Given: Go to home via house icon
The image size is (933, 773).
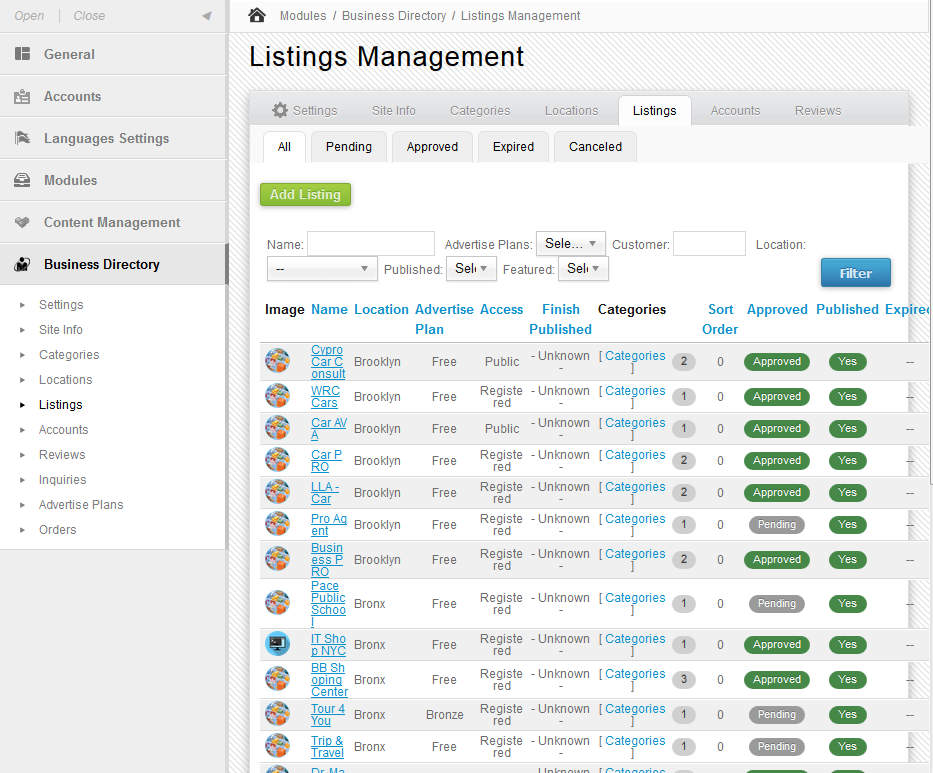Looking at the screenshot, I should (x=256, y=15).
